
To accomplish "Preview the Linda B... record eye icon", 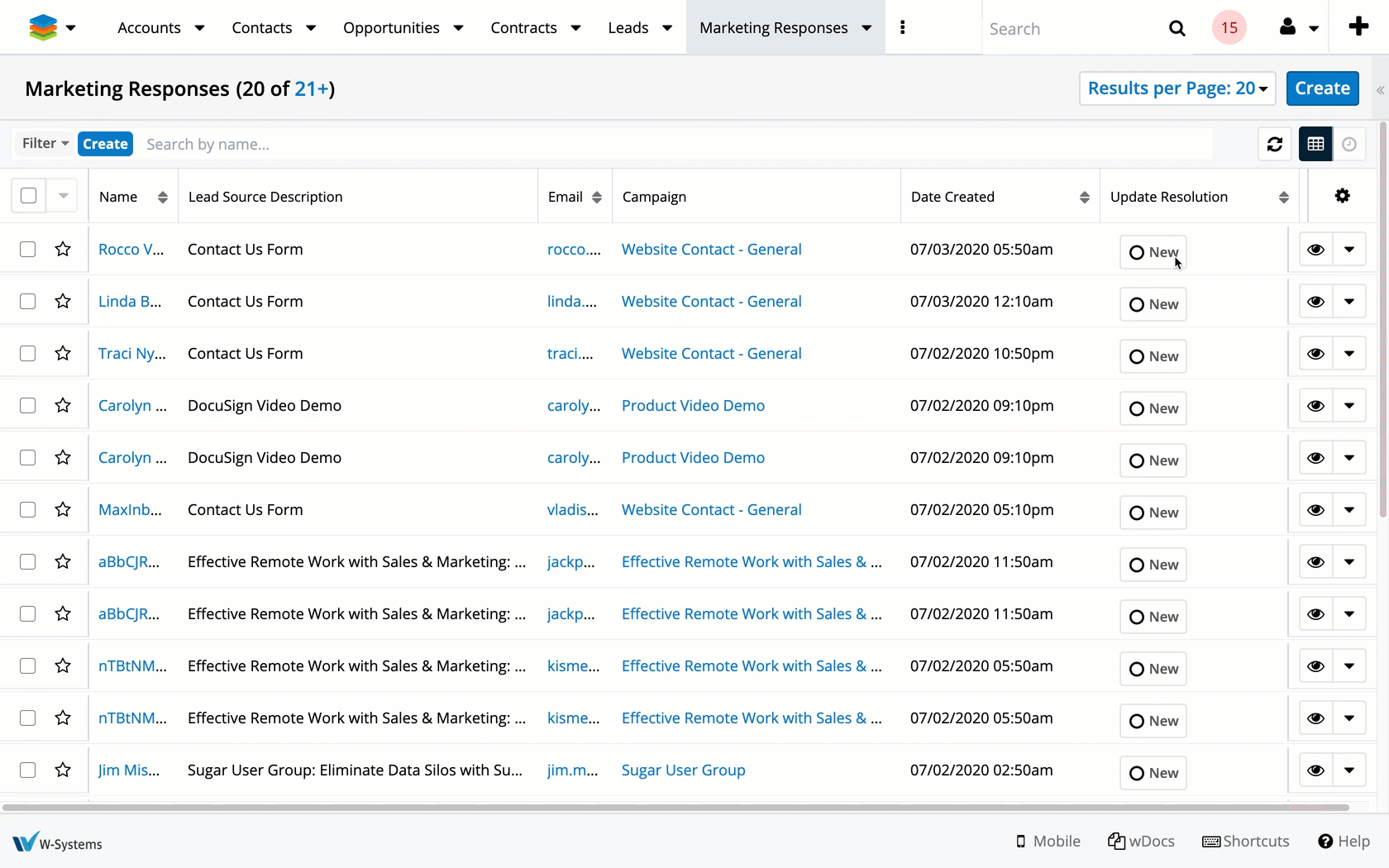I will [1316, 302].
